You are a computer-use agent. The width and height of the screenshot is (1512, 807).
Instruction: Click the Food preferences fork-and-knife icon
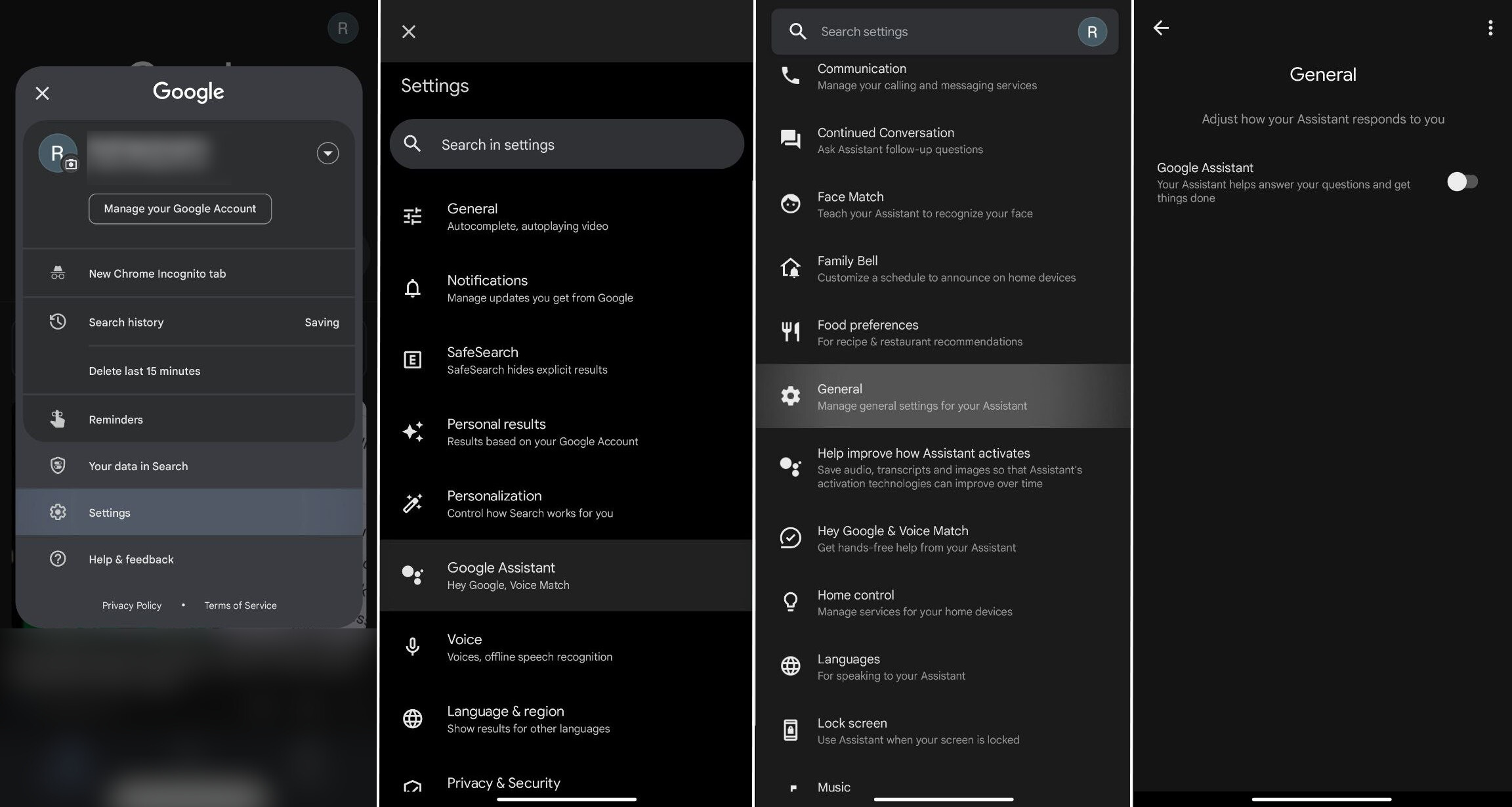coord(790,332)
